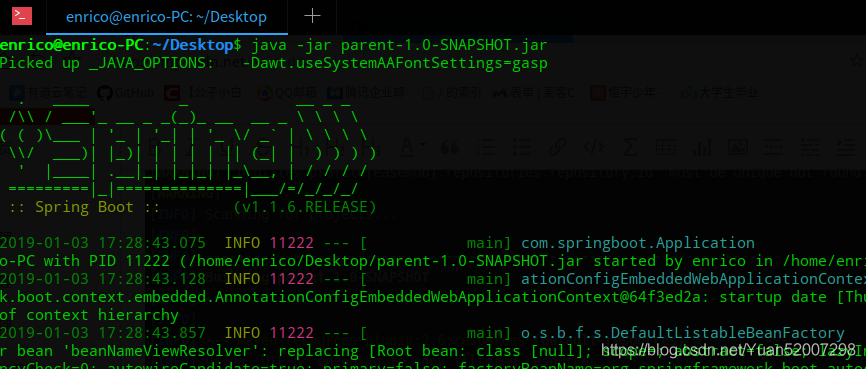The height and width of the screenshot is (369, 866).
Task: Open the QQ邮箱 bookmark in background browser
Action: pyautogui.click(x=287, y=93)
